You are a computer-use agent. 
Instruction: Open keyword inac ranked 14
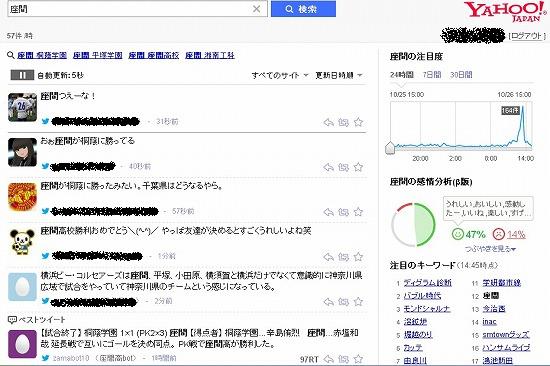point(489,322)
